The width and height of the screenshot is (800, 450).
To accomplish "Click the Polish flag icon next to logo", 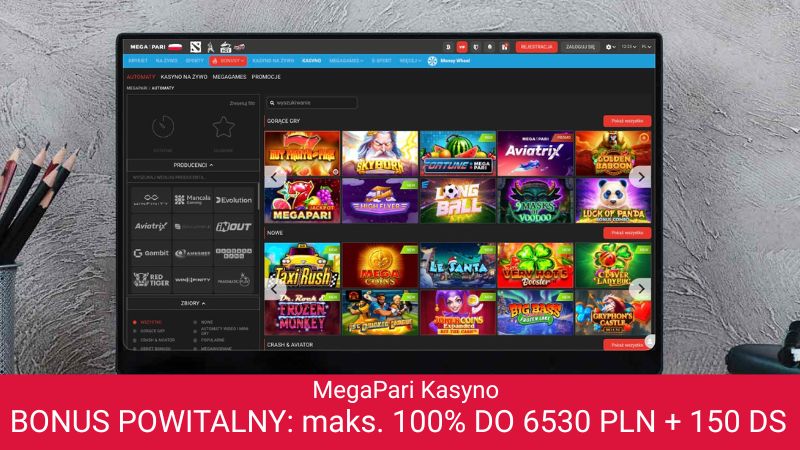I will coord(176,47).
